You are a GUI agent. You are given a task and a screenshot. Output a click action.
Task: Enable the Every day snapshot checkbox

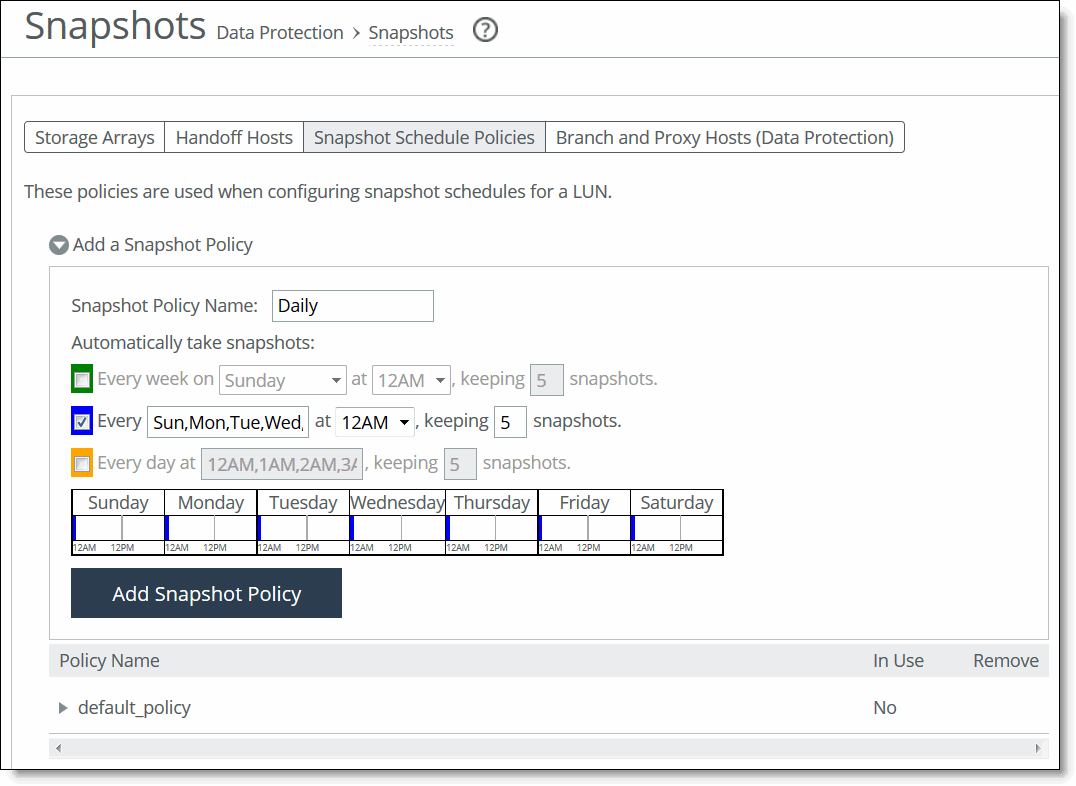(81, 462)
